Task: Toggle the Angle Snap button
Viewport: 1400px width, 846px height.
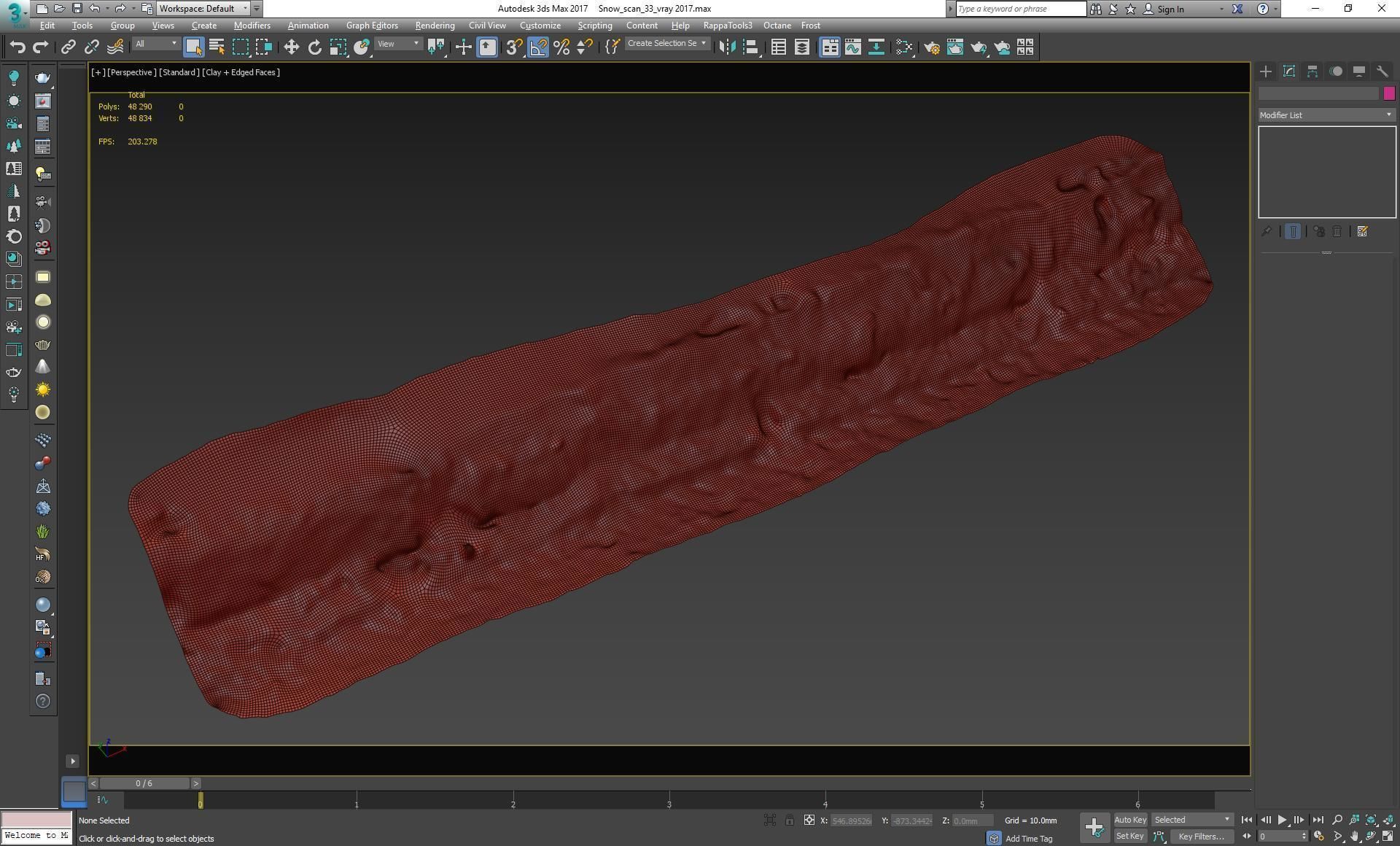Action: point(538,47)
